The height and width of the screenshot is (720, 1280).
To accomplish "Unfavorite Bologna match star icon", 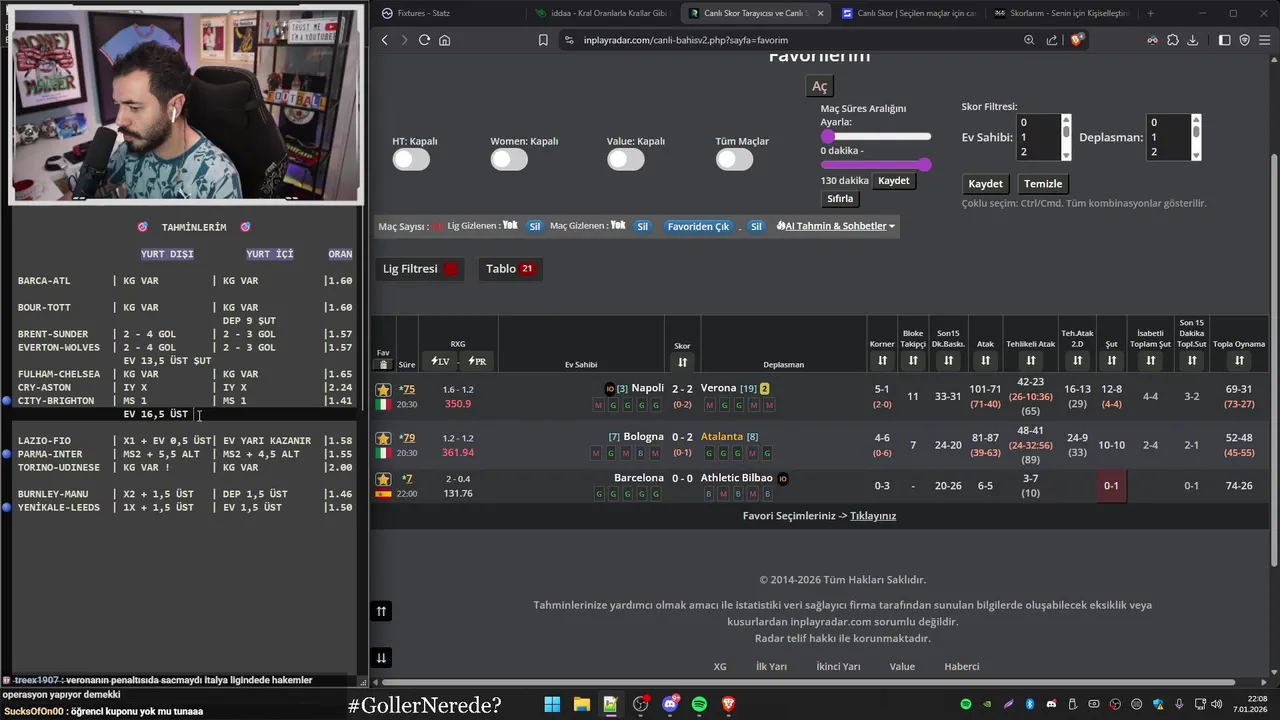I will [383, 438].
